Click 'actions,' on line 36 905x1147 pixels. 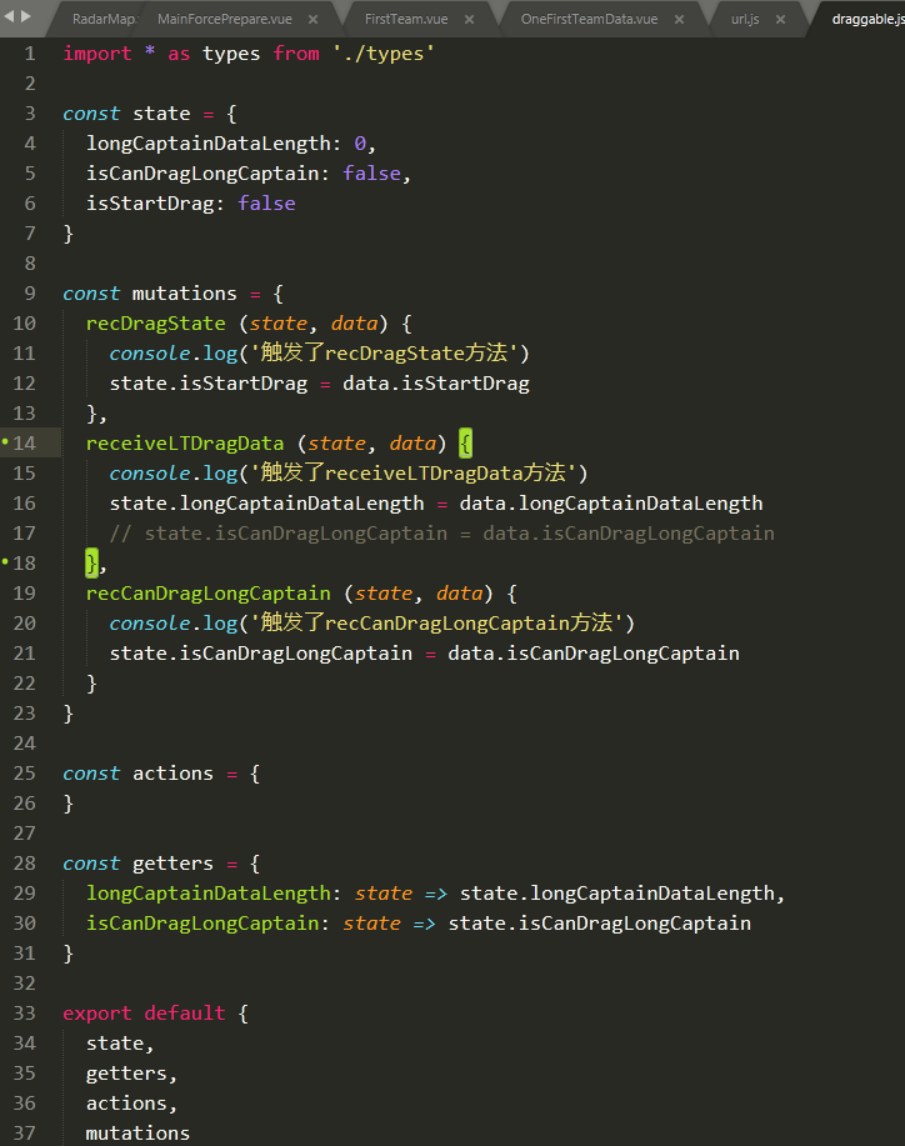[x=132, y=1103]
